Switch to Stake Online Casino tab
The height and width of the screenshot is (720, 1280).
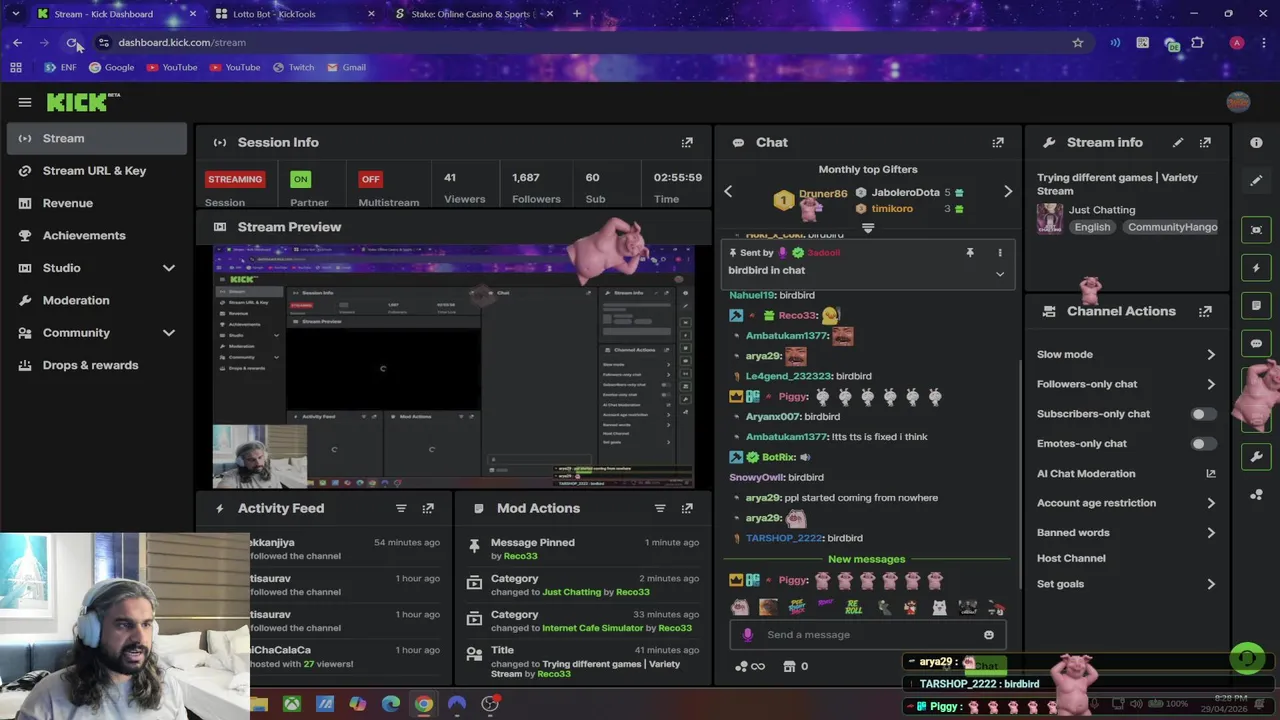click(472, 14)
